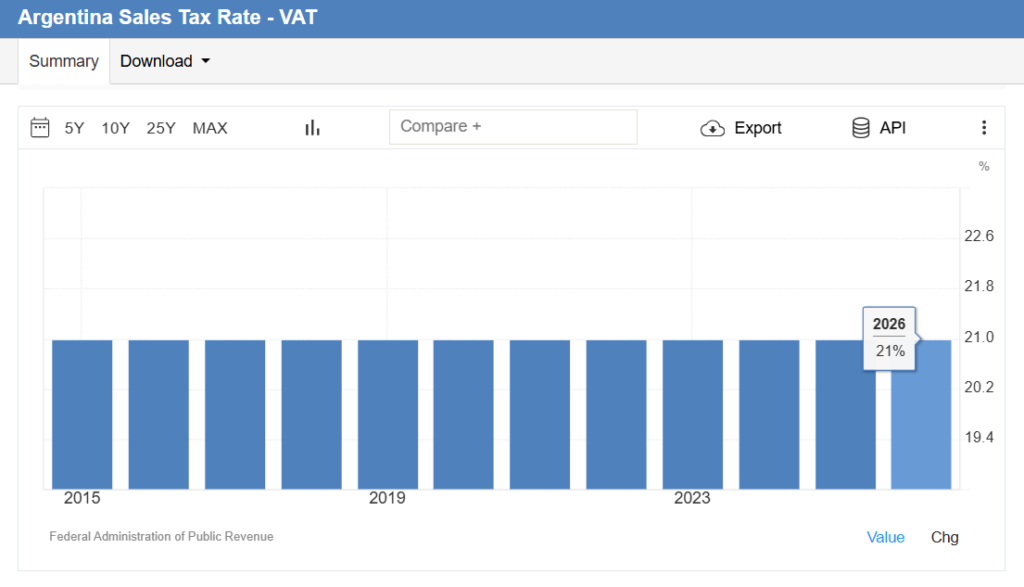Show the MAX time range

(x=210, y=128)
